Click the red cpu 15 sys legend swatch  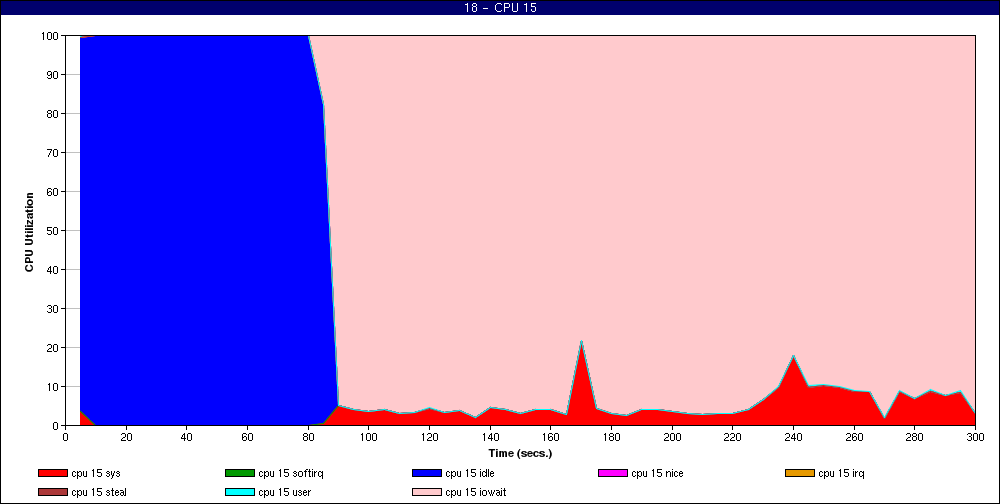coord(52,473)
